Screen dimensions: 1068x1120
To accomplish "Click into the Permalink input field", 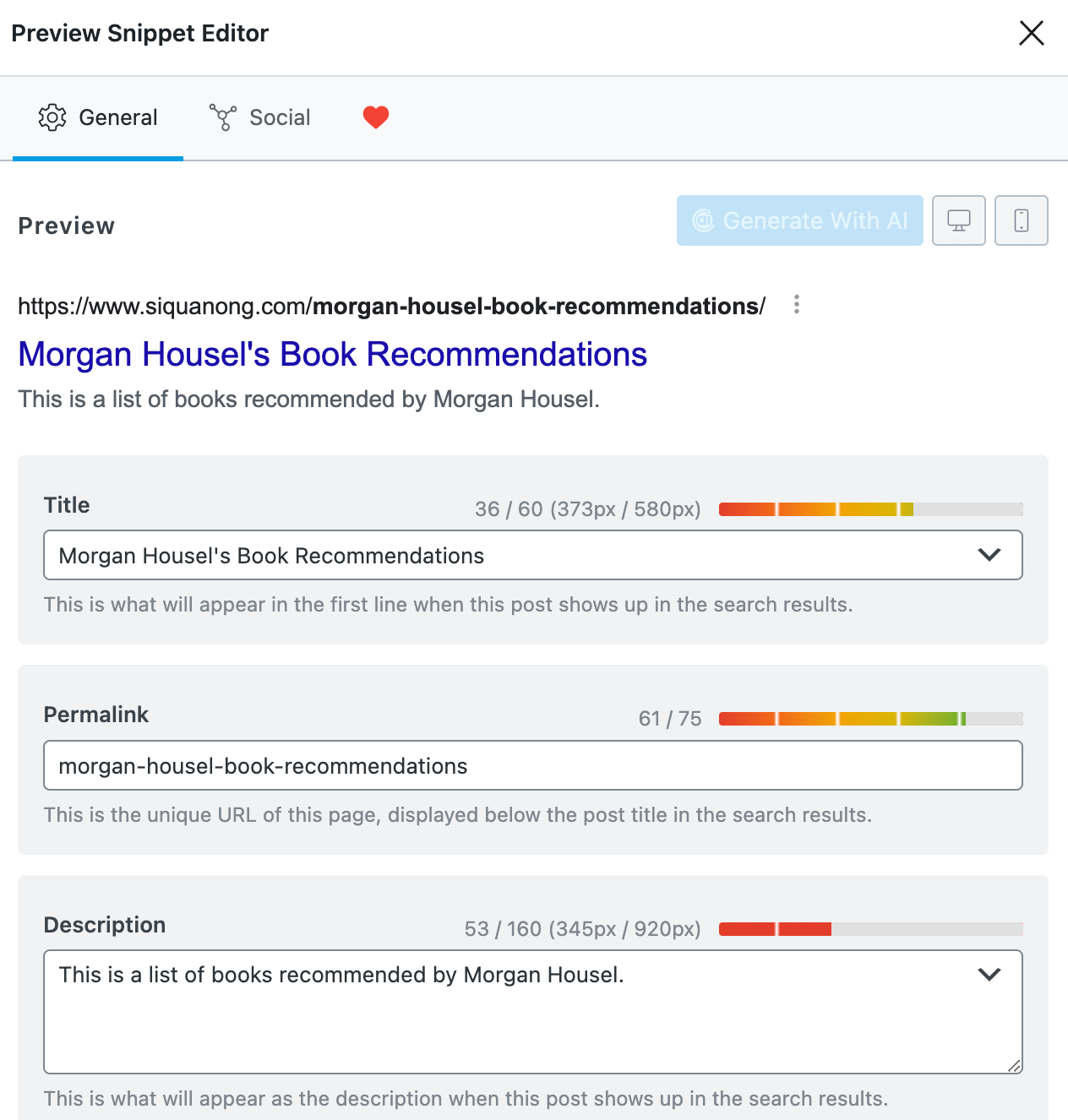I will pos(532,765).
